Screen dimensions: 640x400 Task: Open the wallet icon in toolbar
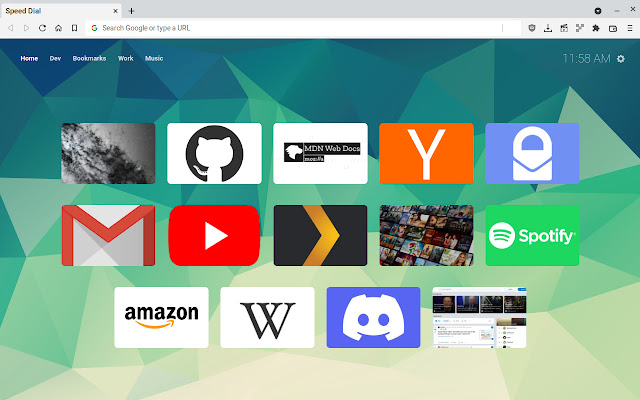[613, 28]
